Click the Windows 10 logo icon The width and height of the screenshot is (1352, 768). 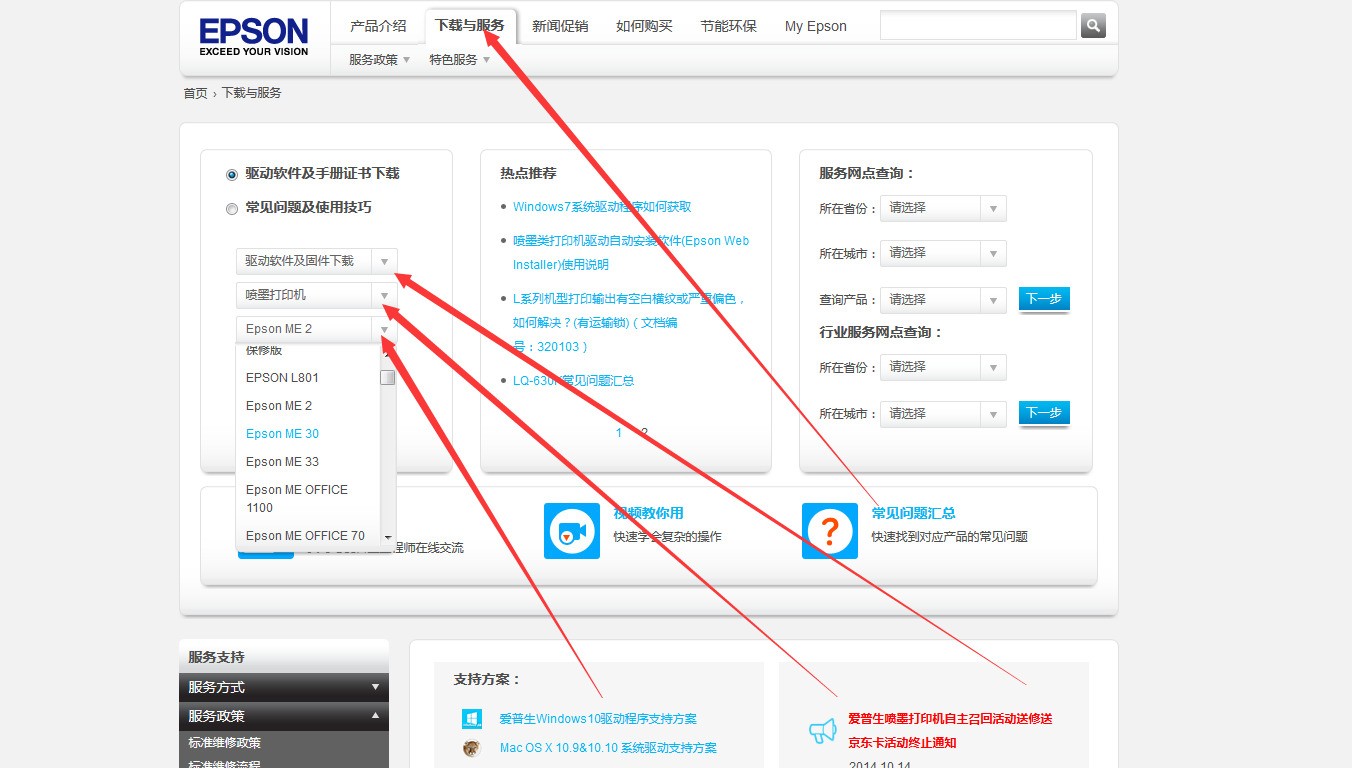click(472, 719)
